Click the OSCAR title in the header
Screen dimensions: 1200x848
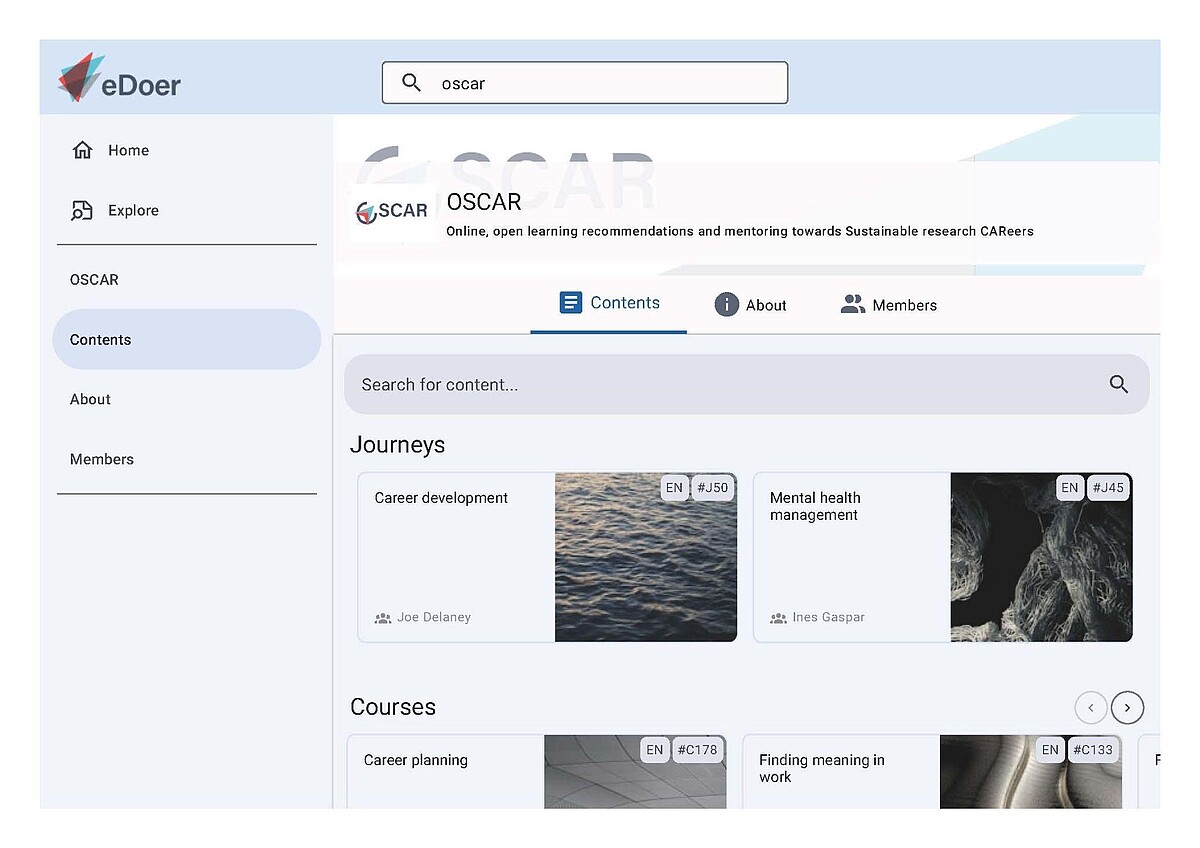[484, 202]
